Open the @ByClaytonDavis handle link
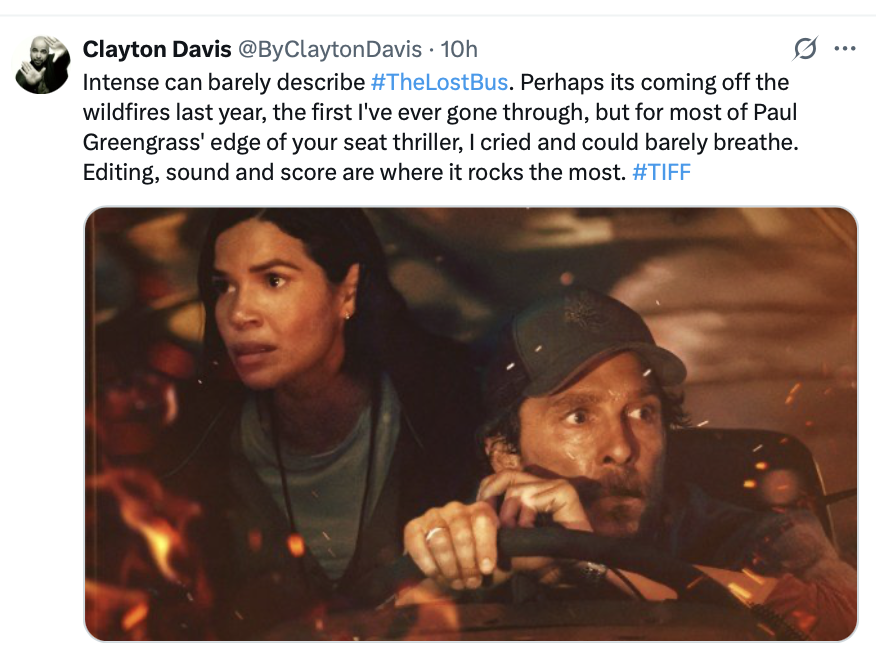 click(x=330, y=49)
